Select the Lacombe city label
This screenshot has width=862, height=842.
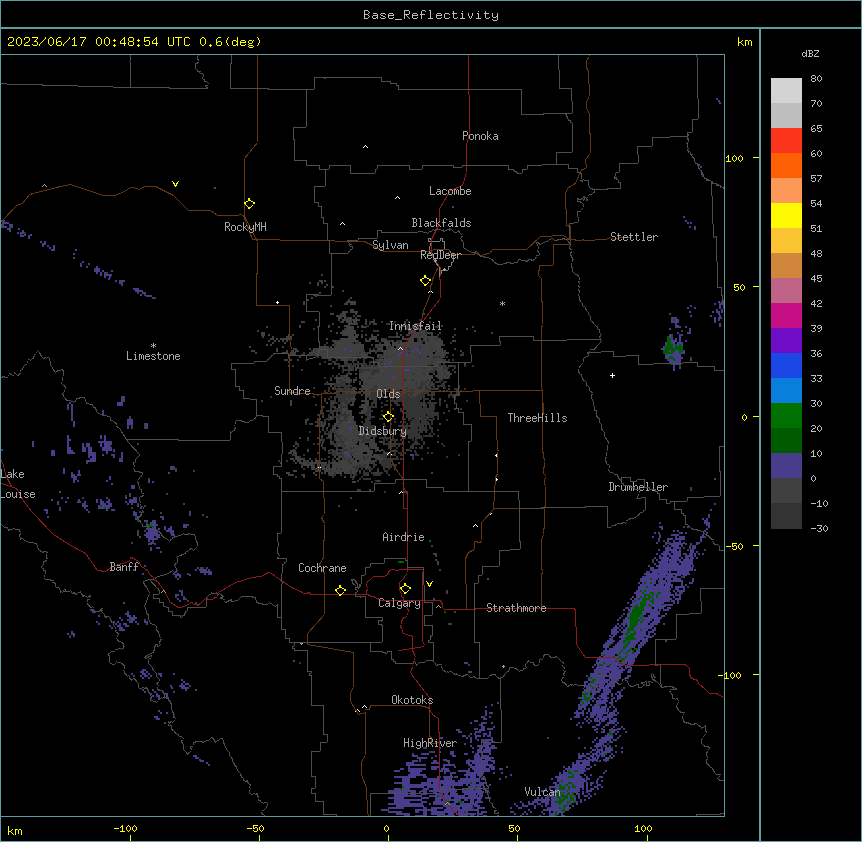450,191
